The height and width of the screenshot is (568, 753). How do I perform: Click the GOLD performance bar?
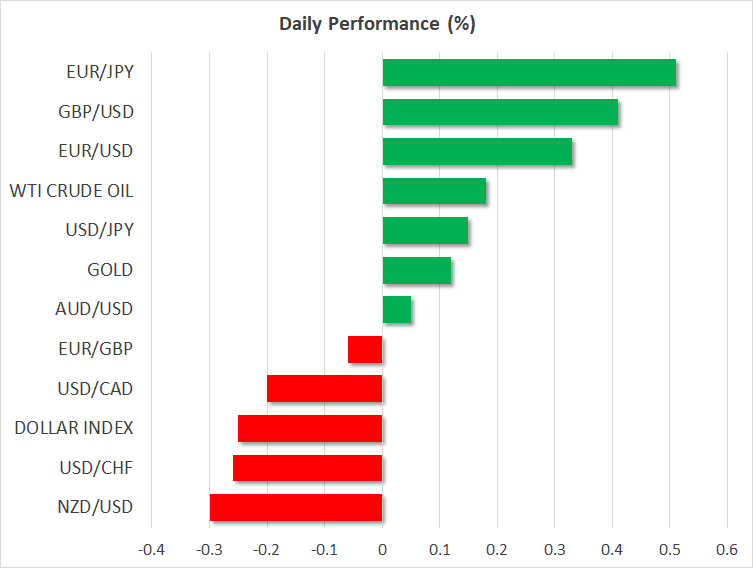pyautogui.click(x=417, y=270)
